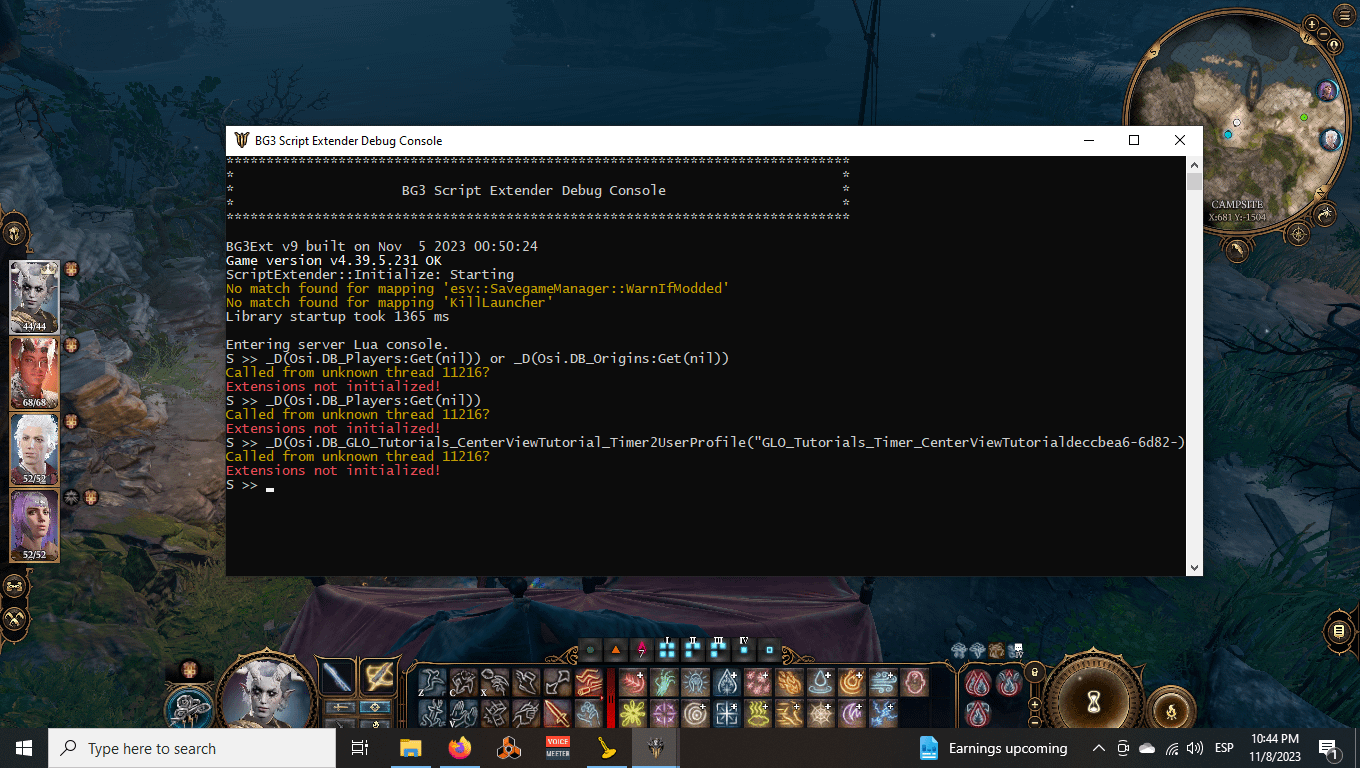Click 'Game version v4.39.5.231 OK' text
1360x768 pixels.
tap(333, 260)
